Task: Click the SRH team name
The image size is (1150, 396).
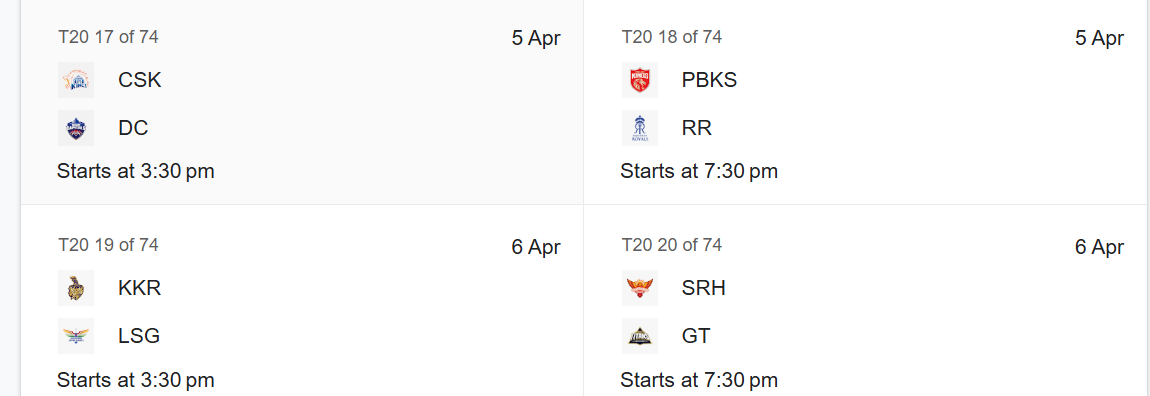Action: pos(703,288)
